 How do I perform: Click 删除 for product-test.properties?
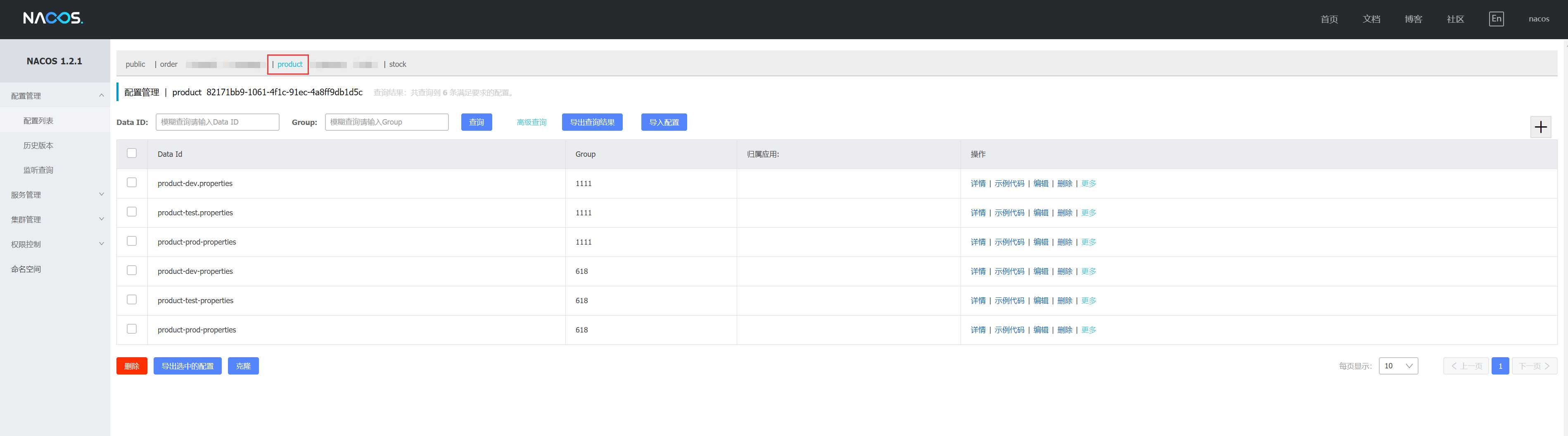[1065, 213]
